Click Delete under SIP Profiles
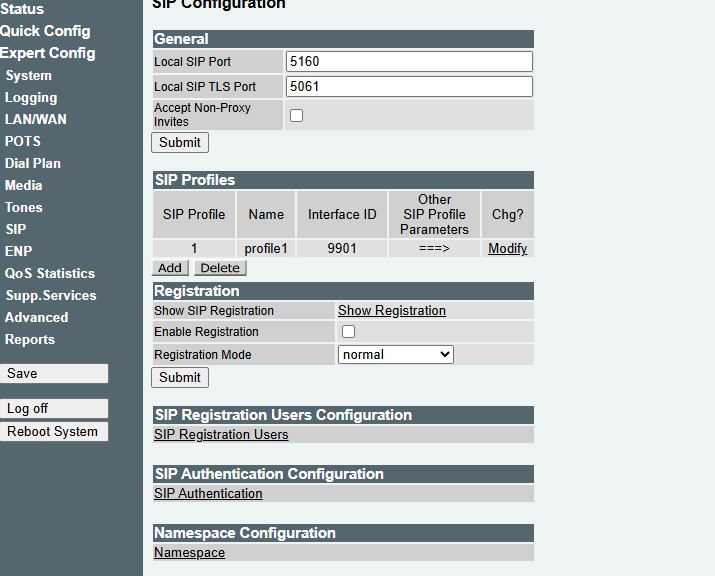 coord(220,268)
